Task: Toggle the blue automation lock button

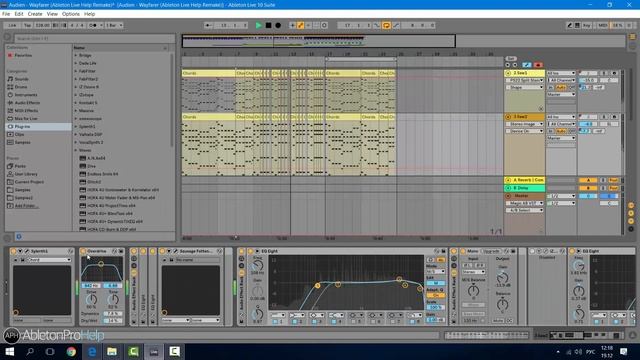Action: (x=527, y=65)
